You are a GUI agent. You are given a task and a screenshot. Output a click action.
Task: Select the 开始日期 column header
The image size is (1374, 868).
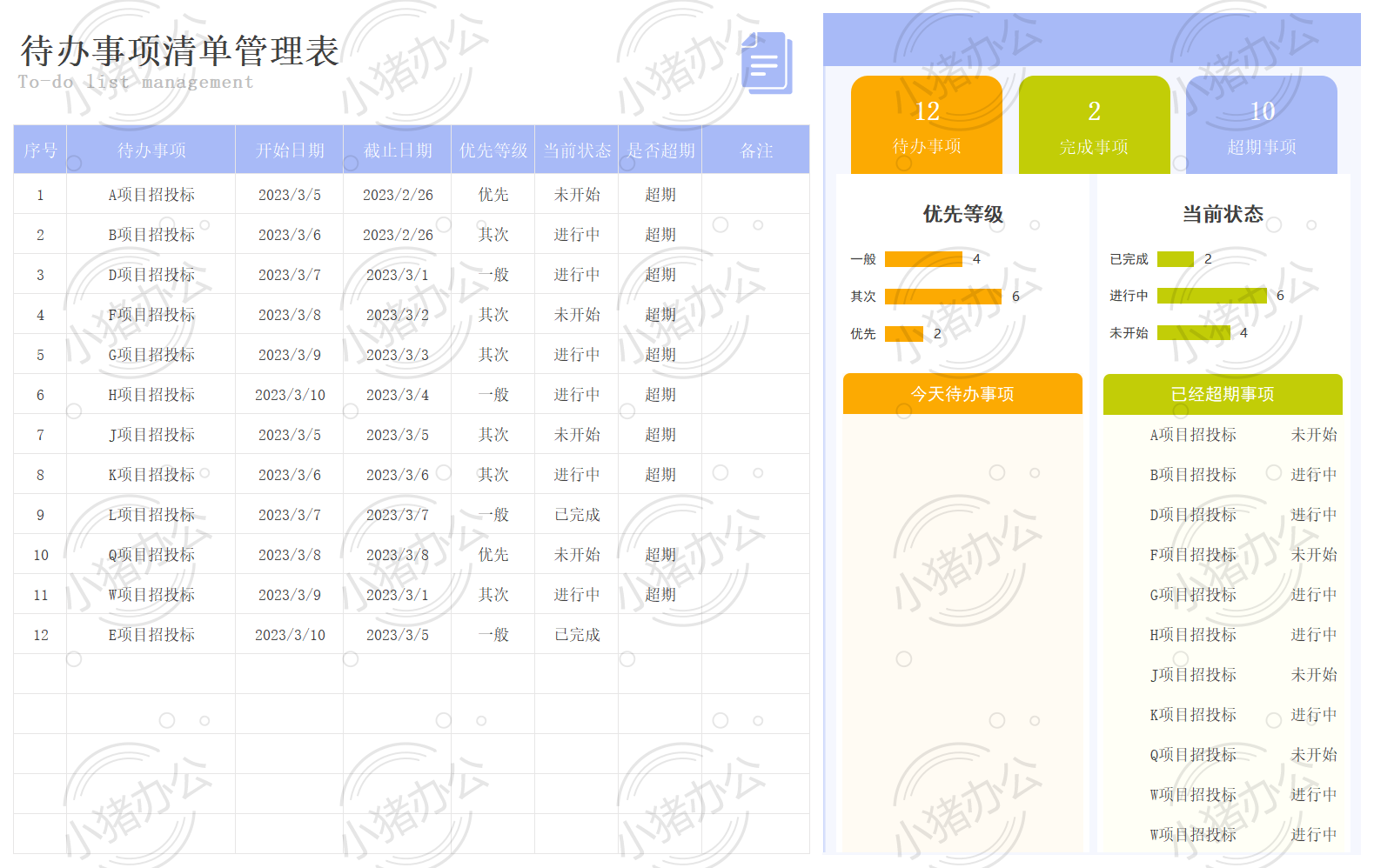coord(290,150)
